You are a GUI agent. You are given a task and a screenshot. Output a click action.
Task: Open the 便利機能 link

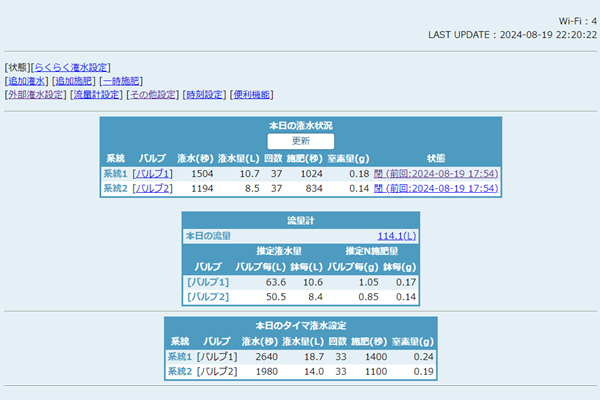pyautogui.click(x=251, y=95)
